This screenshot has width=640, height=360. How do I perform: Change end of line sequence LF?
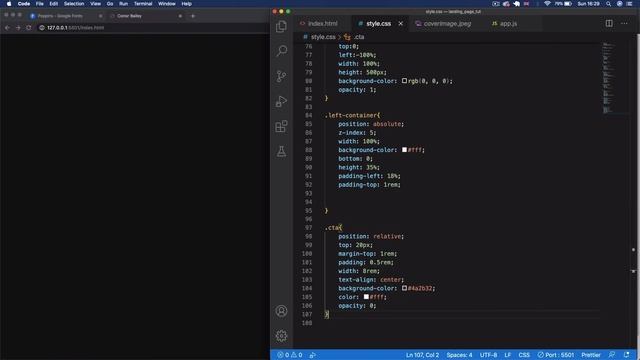click(x=508, y=355)
